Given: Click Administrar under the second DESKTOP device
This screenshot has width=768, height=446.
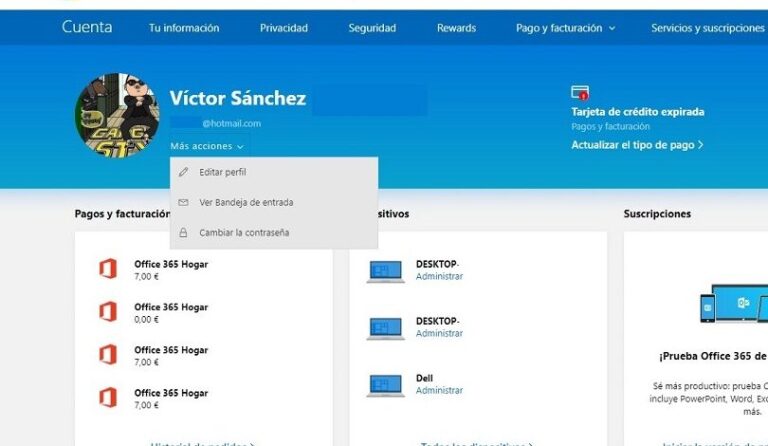Looking at the screenshot, I should (x=439, y=333).
